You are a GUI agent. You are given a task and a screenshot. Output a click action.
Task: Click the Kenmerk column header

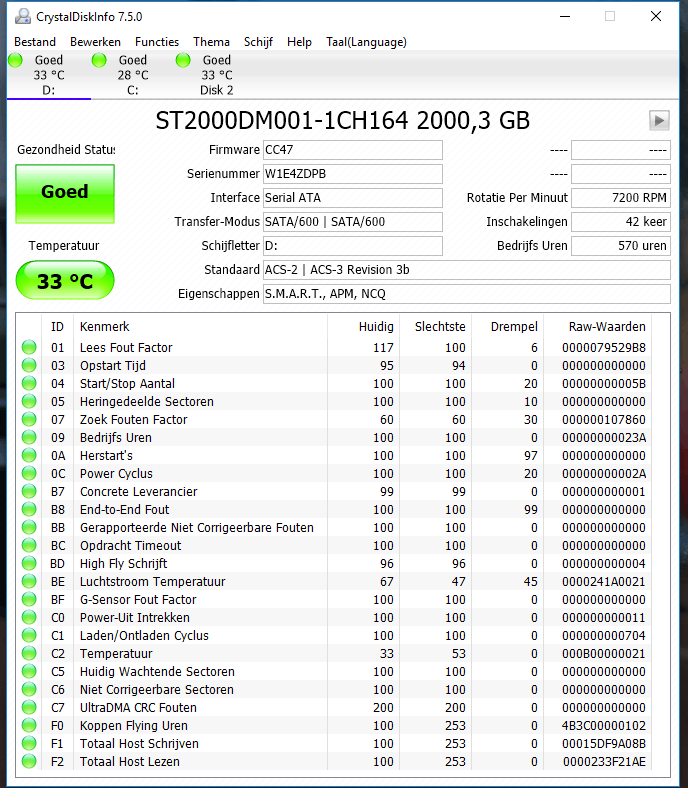pyautogui.click(x=201, y=327)
